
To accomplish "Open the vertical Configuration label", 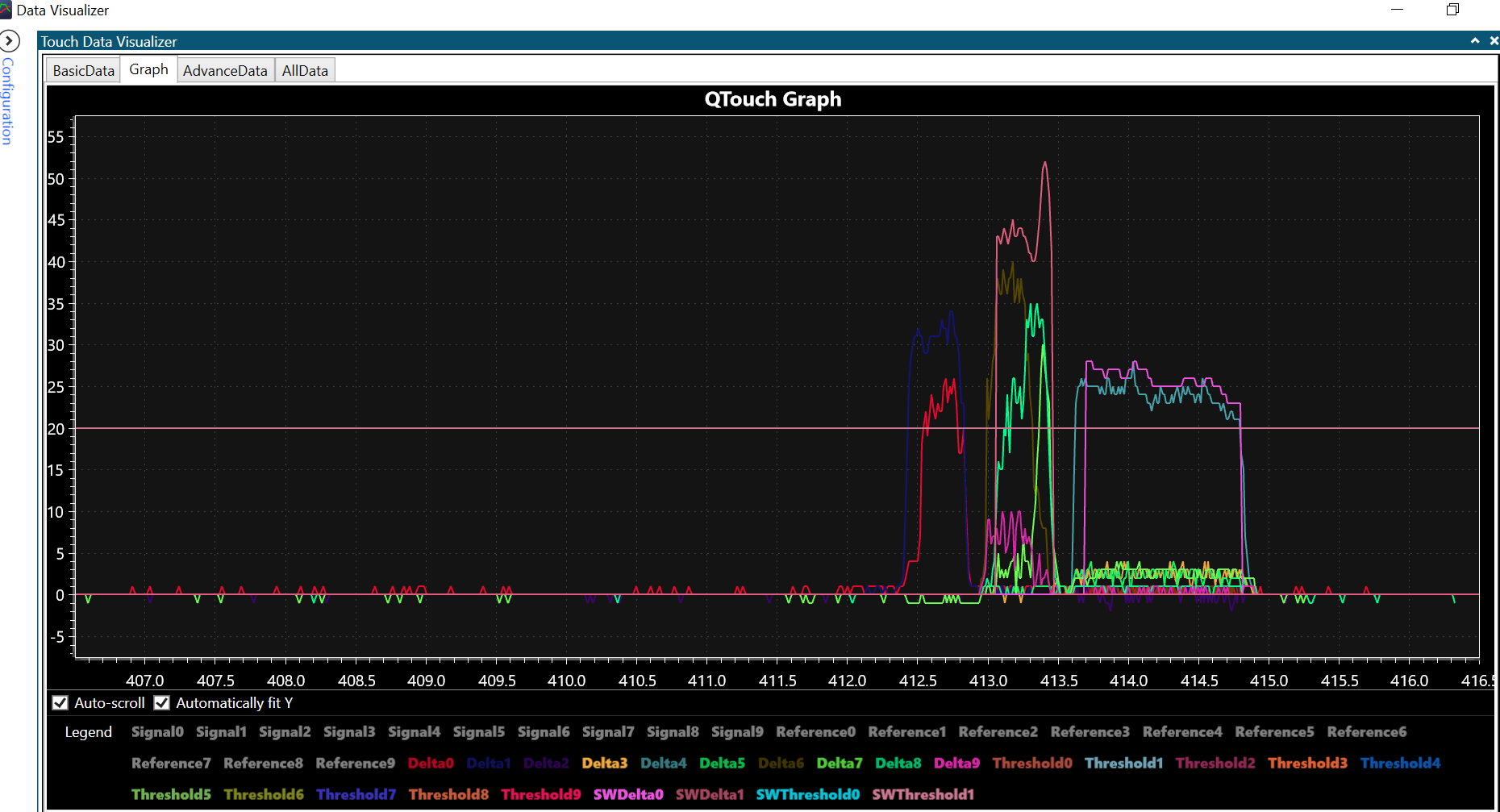I will point(7,101).
